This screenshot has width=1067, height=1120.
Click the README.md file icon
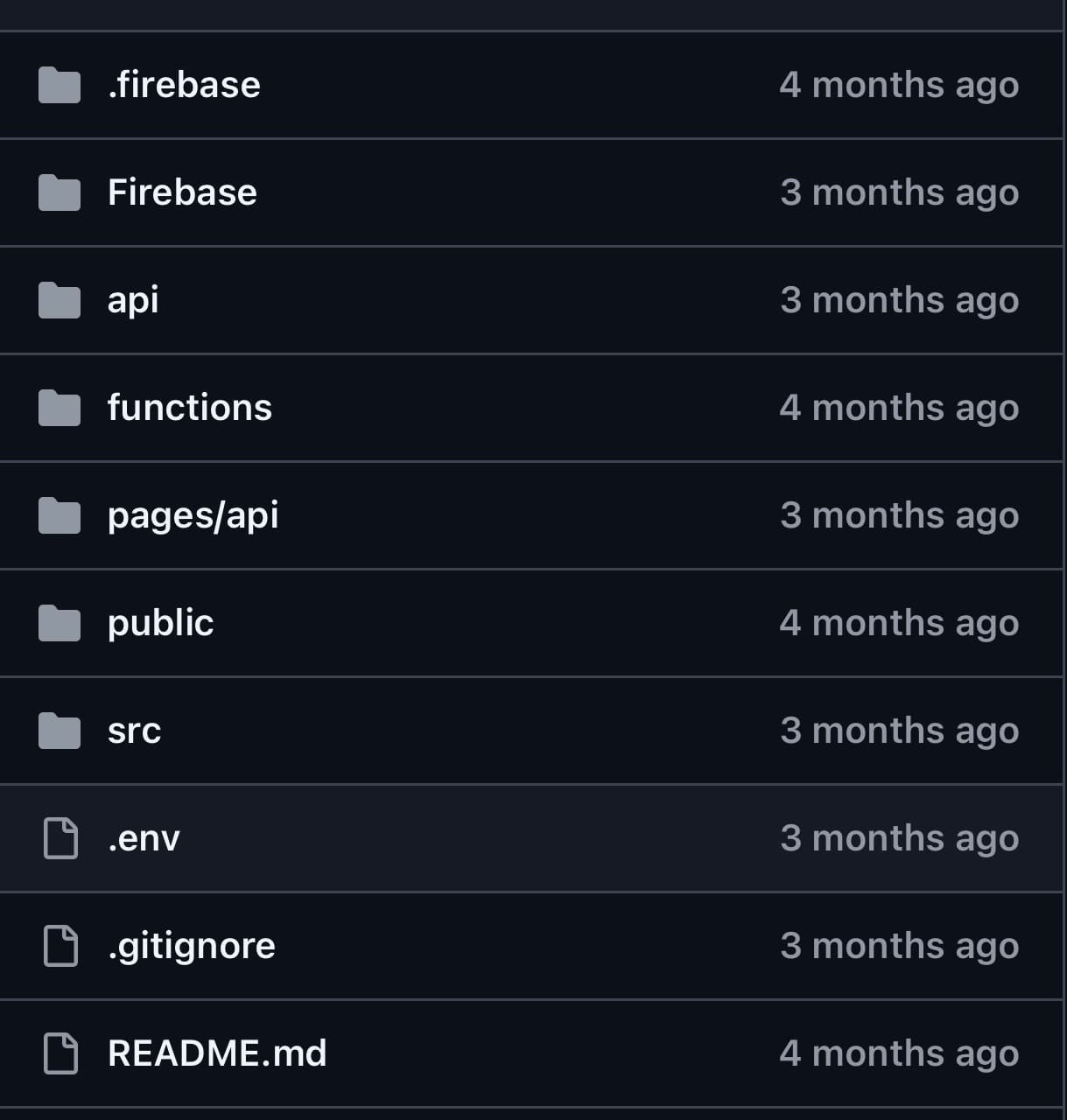coord(60,1053)
